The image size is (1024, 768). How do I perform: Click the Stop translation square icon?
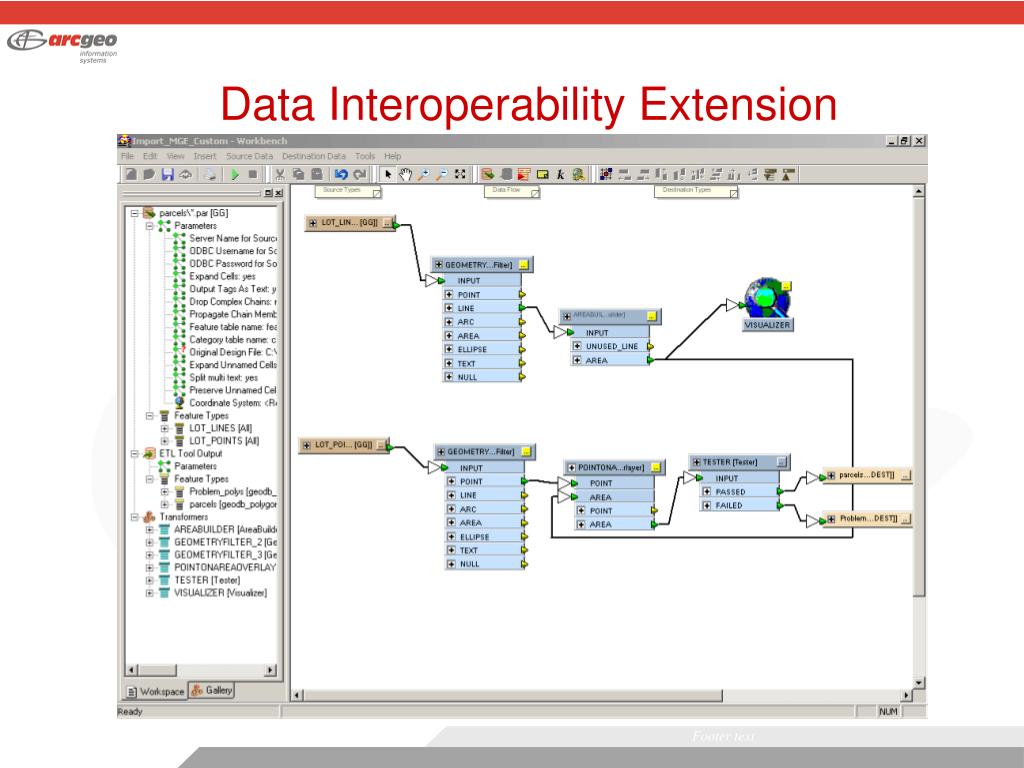point(253,174)
